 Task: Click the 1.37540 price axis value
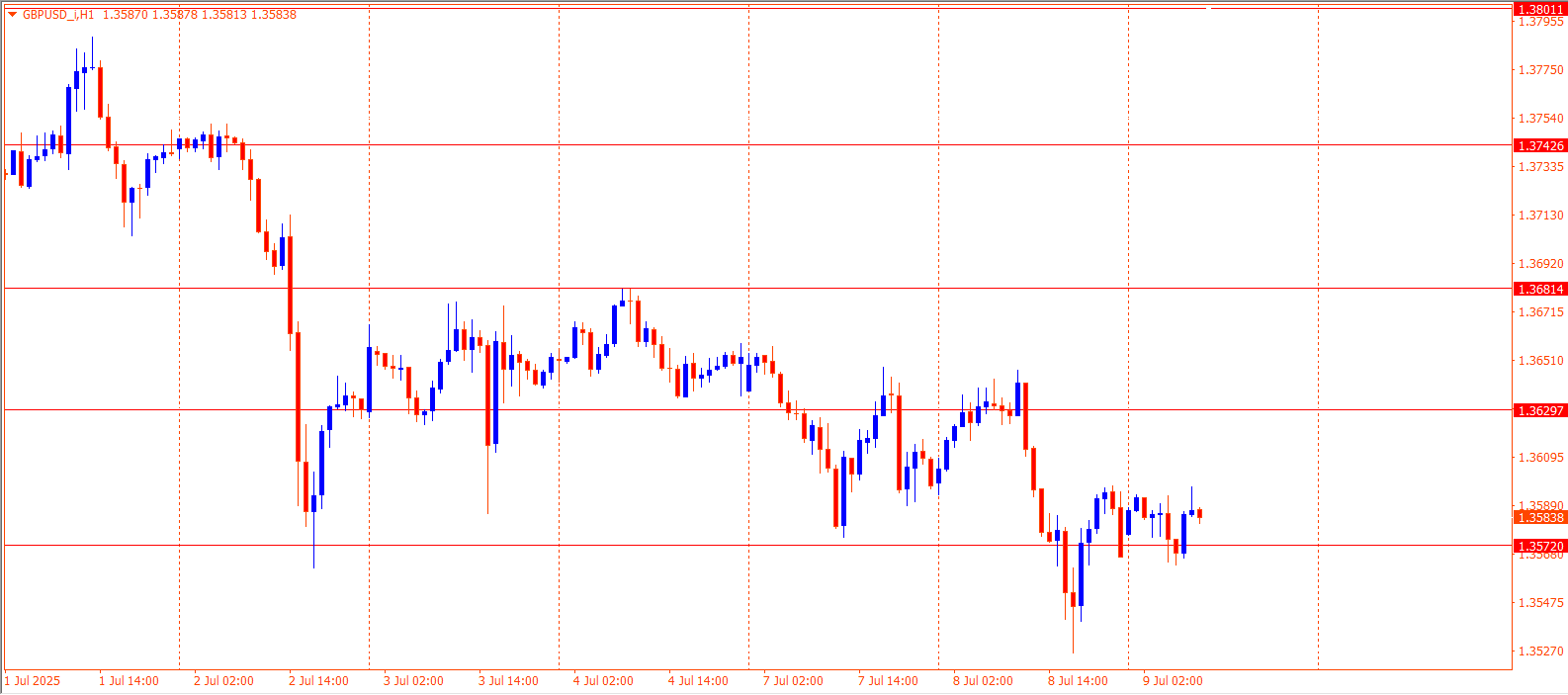(1541, 119)
